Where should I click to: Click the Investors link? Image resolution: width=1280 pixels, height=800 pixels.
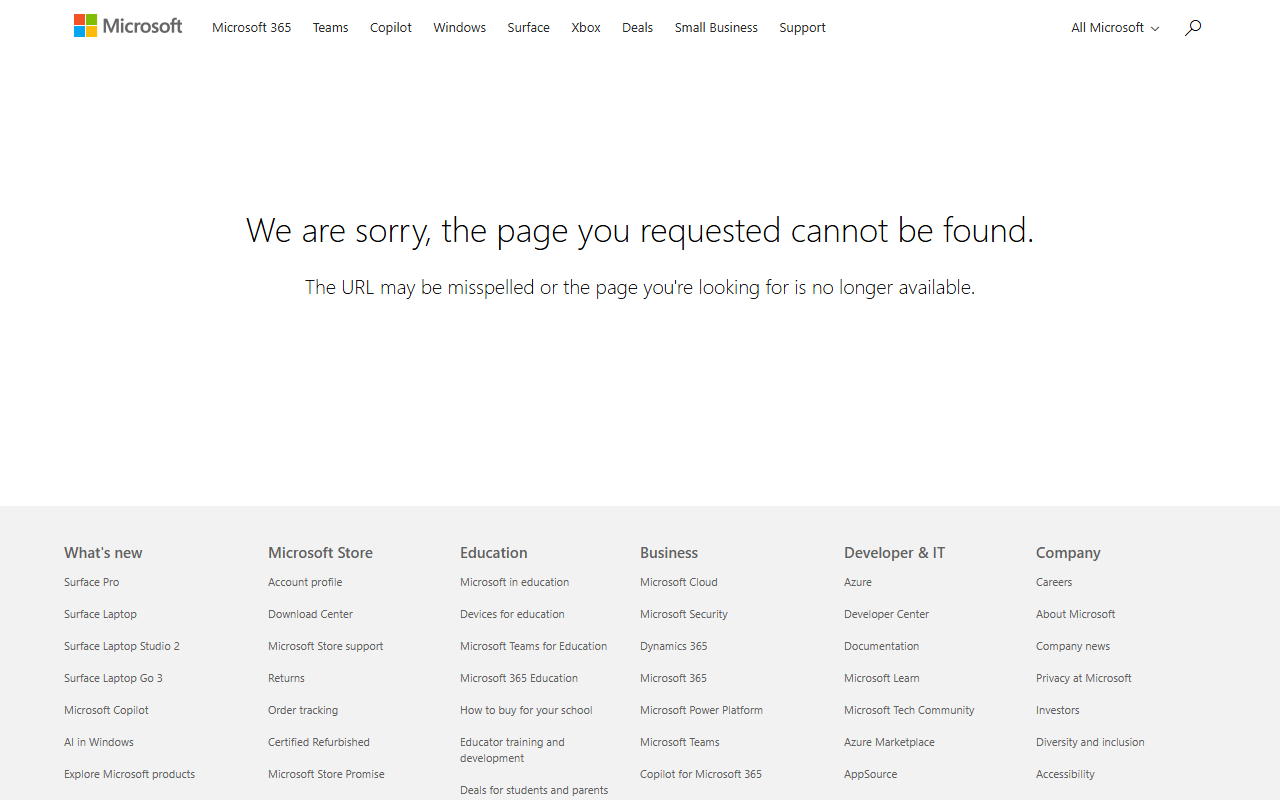1058,710
